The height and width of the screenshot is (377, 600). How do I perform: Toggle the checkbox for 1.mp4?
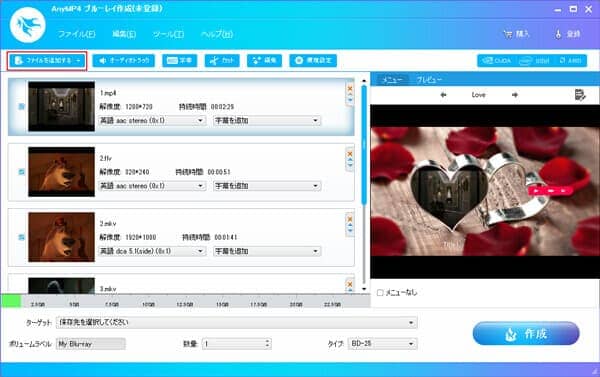pos(22,106)
